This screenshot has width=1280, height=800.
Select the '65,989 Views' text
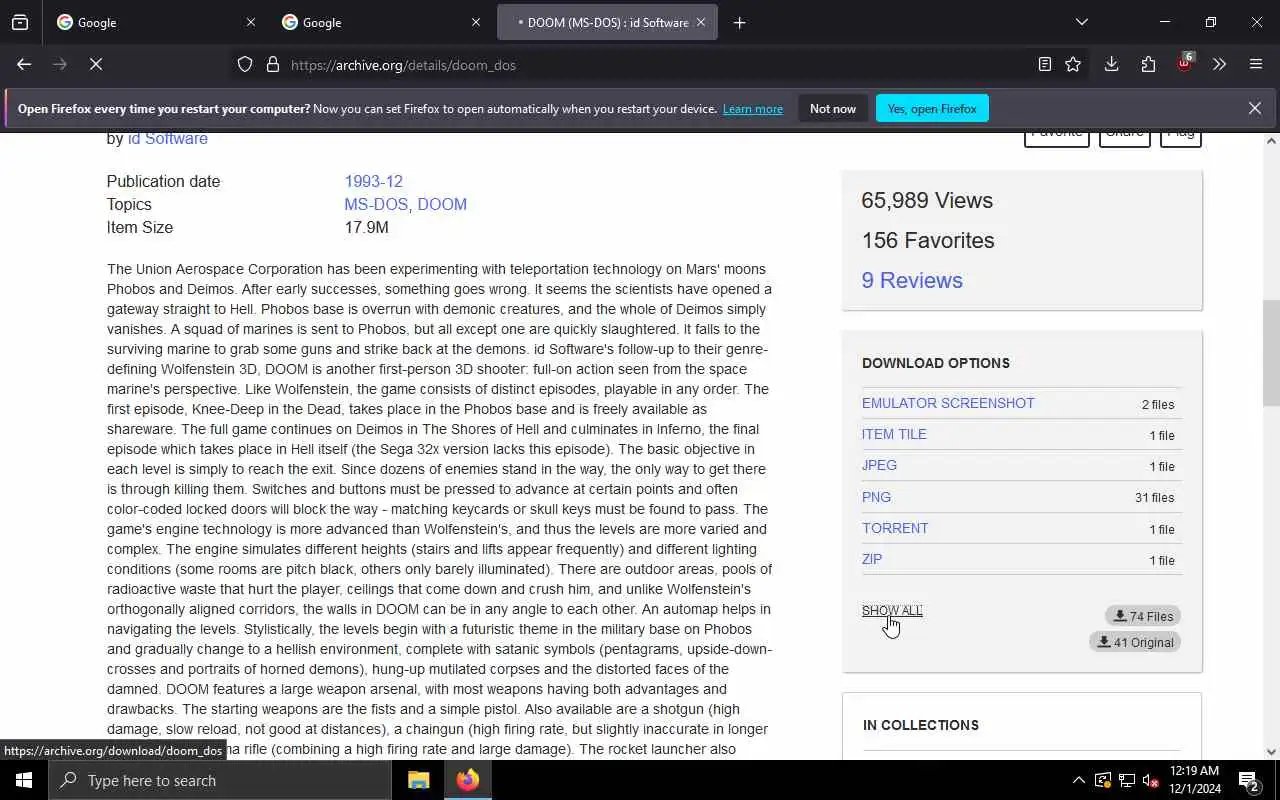tap(927, 200)
